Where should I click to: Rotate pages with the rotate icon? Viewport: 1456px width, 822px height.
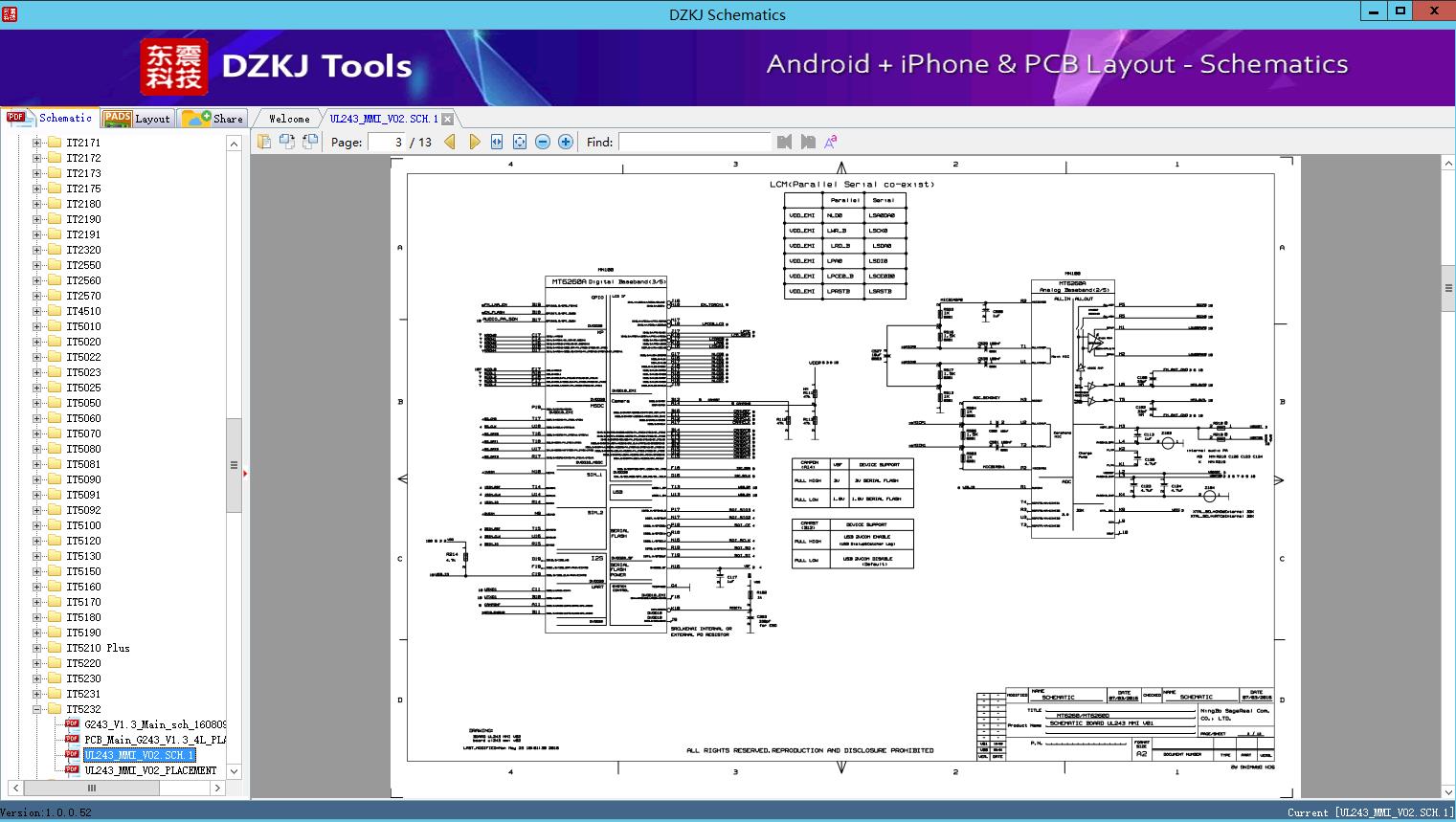pyautogui.click(x=287, y=142)
